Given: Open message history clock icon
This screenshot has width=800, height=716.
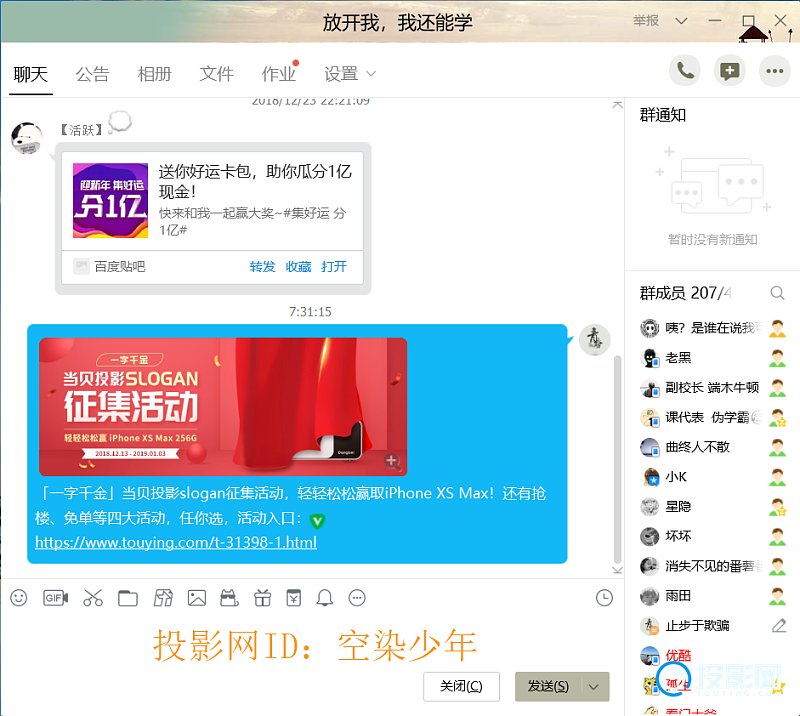Looking at the screenshot, I should tap(605, 598).
